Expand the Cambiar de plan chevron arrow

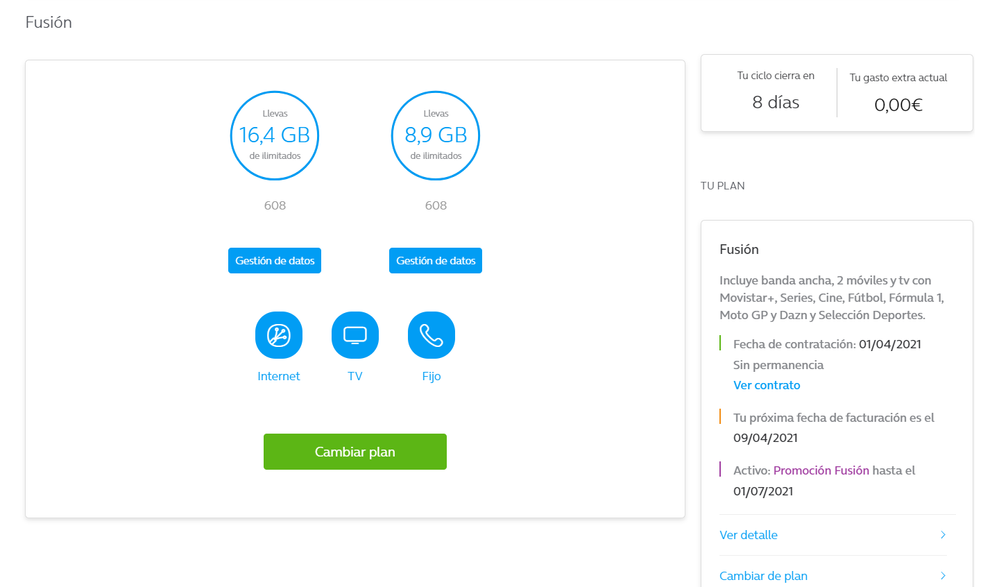943,576
